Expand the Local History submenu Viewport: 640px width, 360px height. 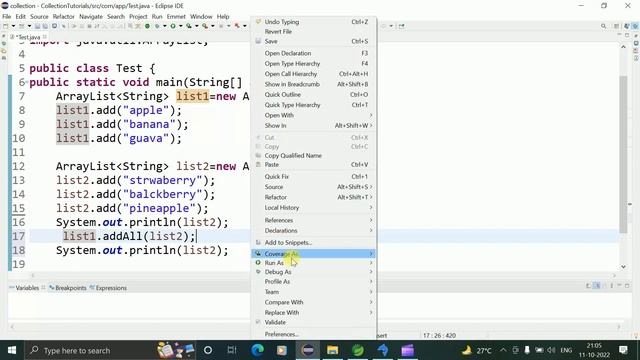(x=313, y=208)
